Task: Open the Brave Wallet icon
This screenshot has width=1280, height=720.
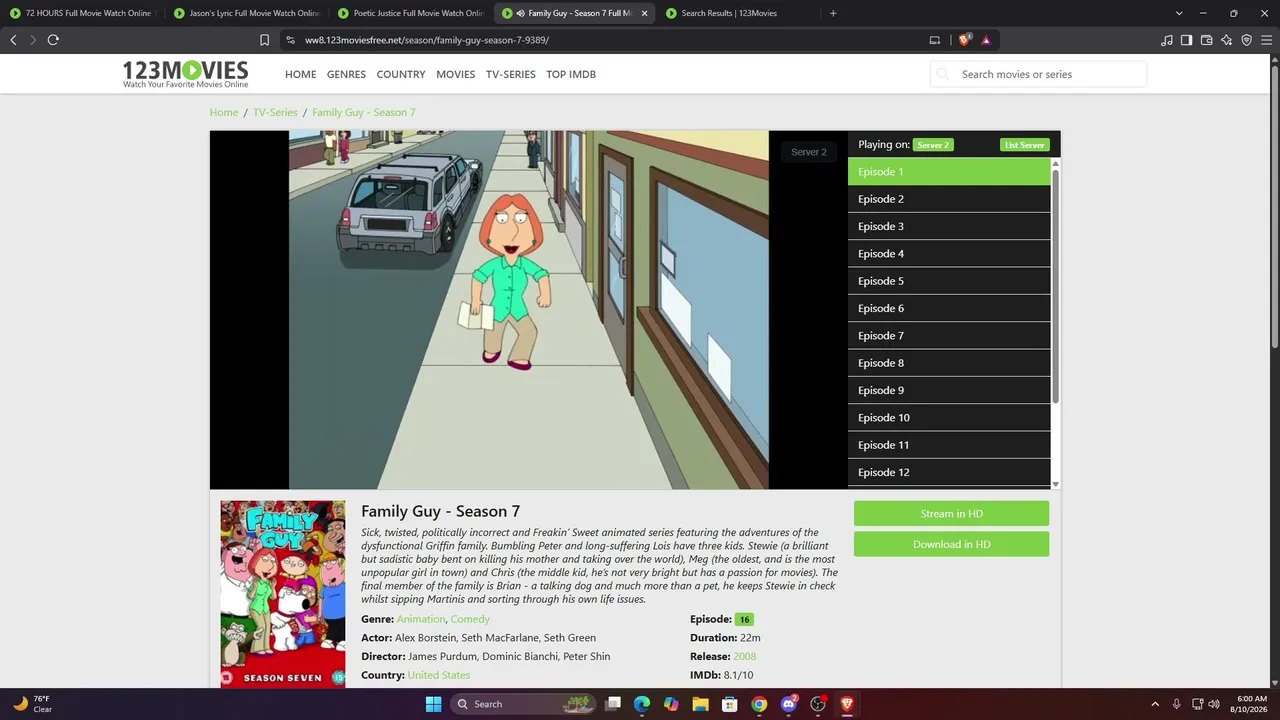Action: coord(1206,40)
